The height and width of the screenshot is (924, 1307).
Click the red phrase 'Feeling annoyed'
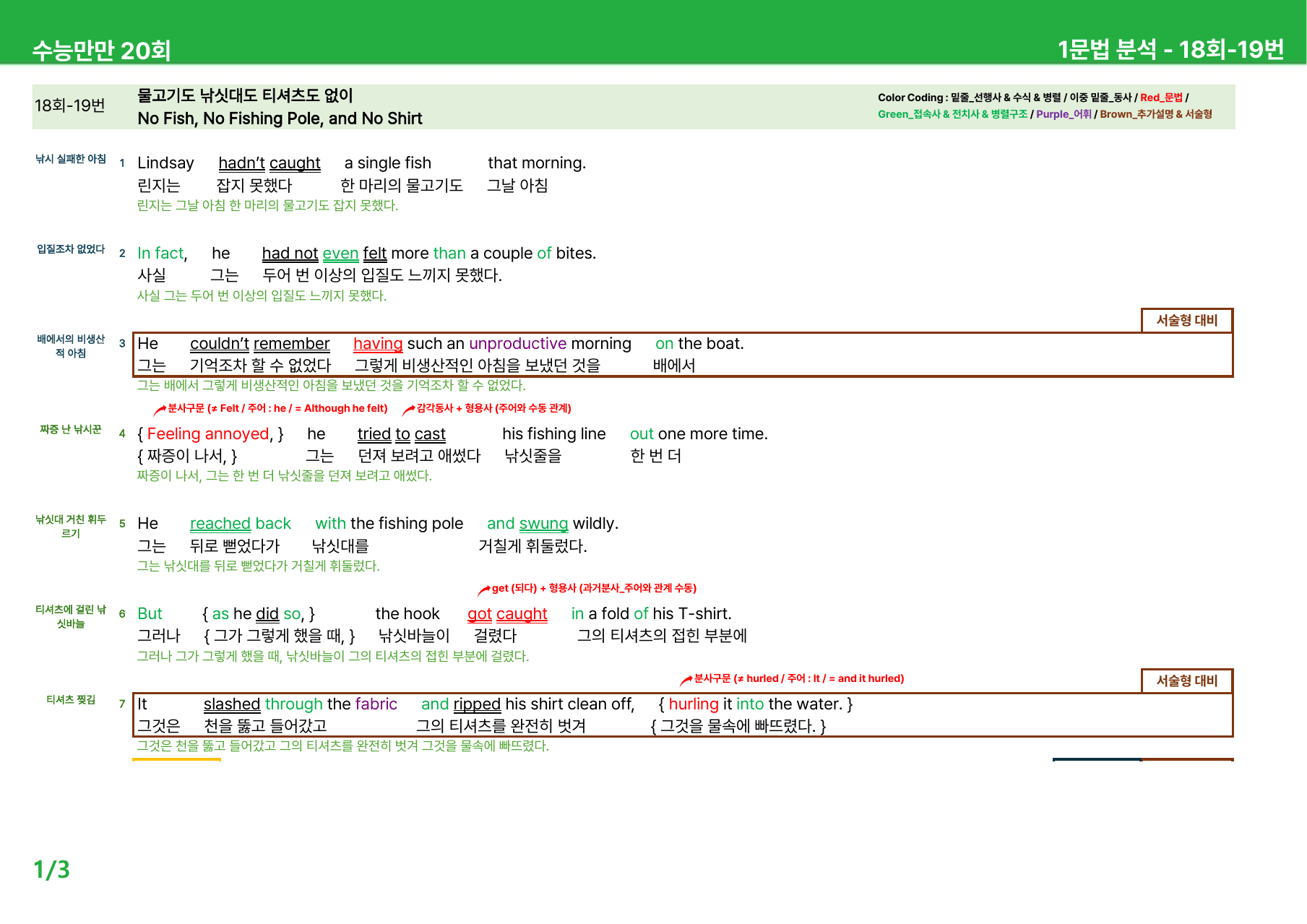click(x=208, y=434)
